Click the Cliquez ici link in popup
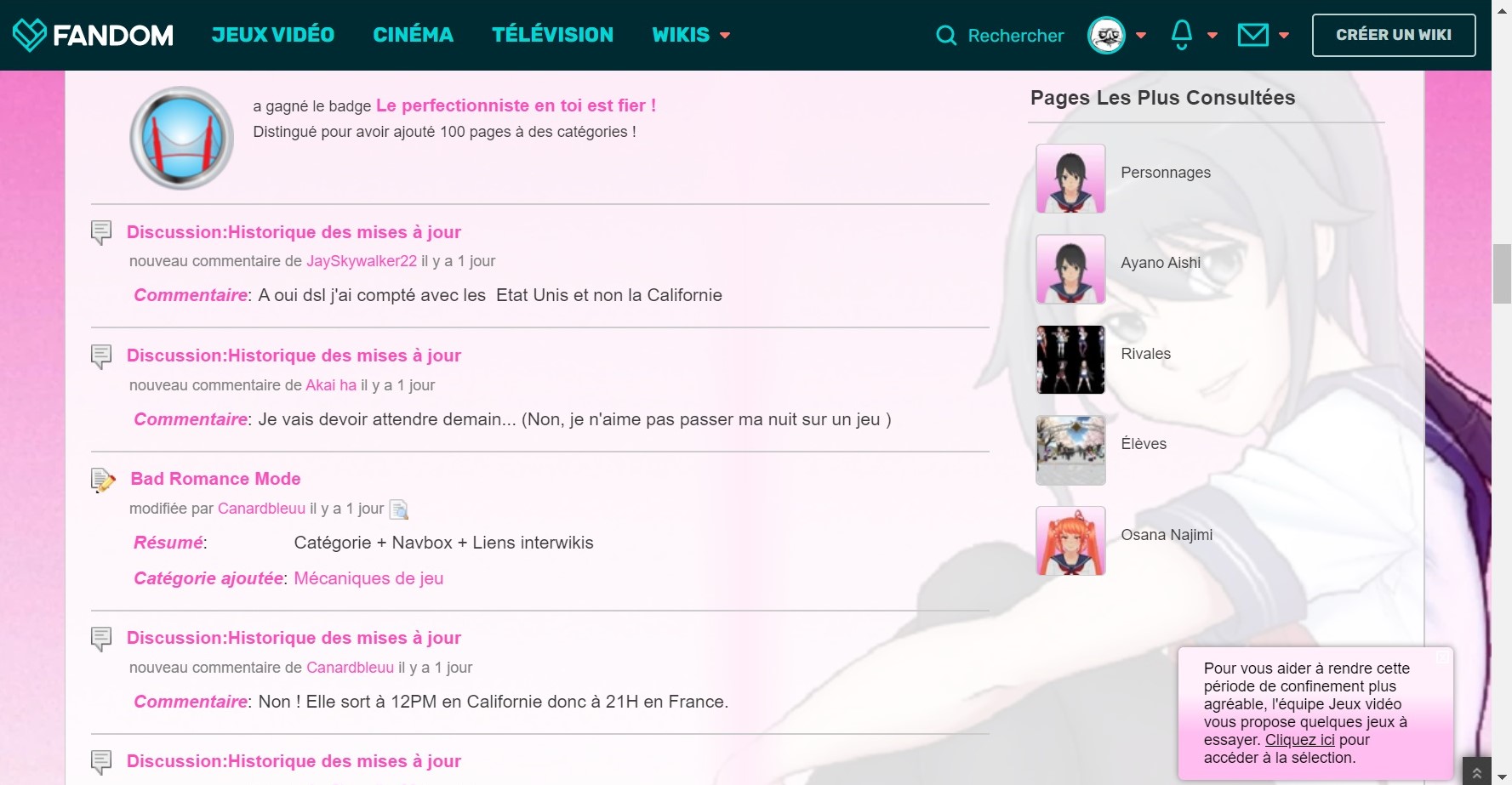The height and width of the screenshot is (785, 1512). pos(1299,740)
